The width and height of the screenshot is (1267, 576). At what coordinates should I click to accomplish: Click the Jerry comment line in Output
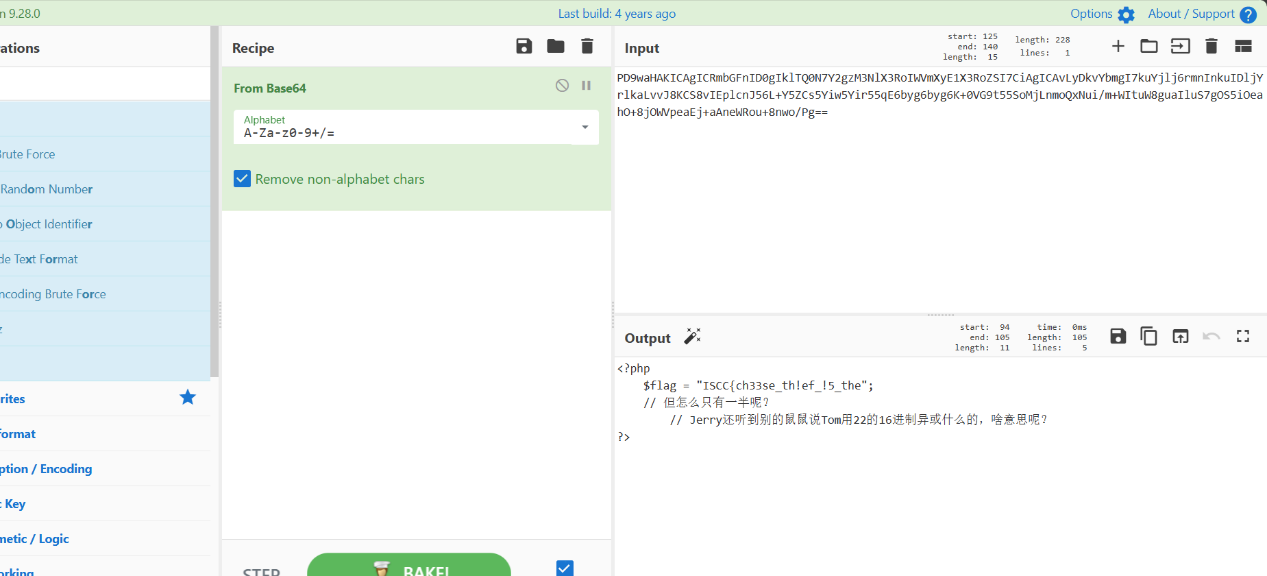[x=859, y=420]
